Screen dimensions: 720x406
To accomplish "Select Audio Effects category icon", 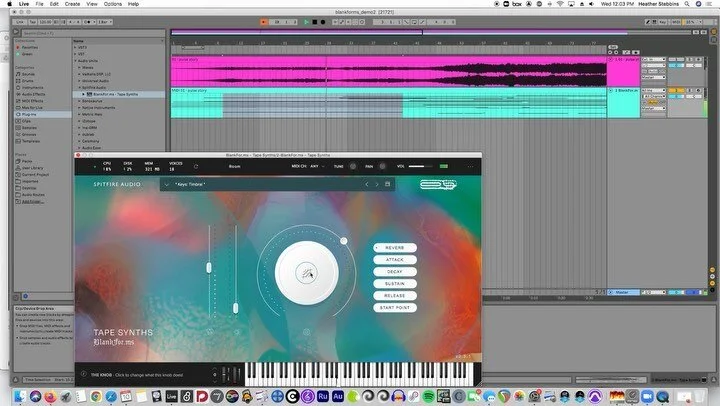I will tap(18, 94).
